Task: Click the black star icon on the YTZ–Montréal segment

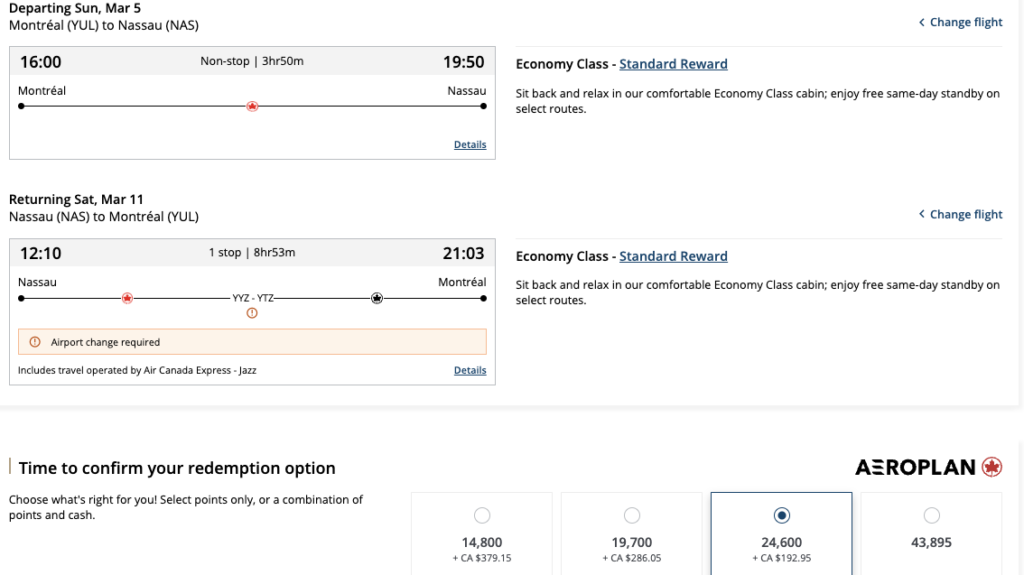Action: click(377, 298)
